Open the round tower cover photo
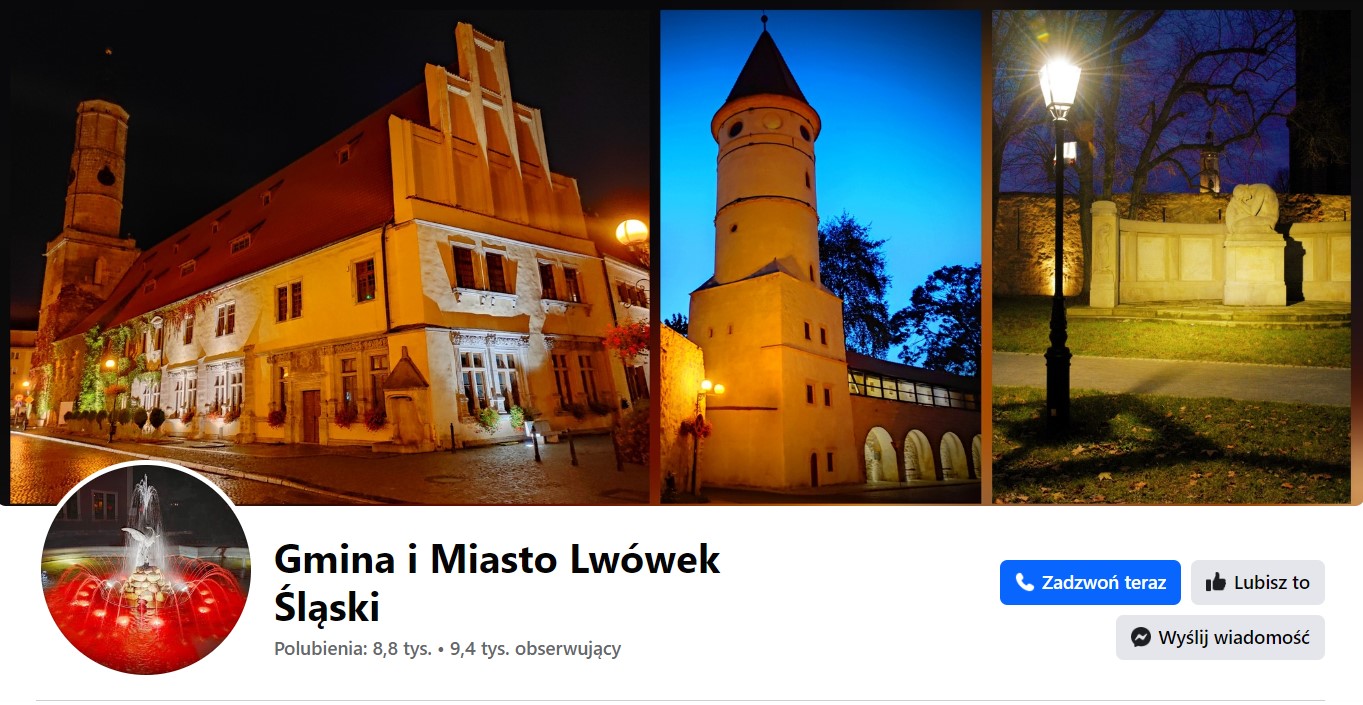Viewport: 1363px width, 705px height. [x=821, y=257]
